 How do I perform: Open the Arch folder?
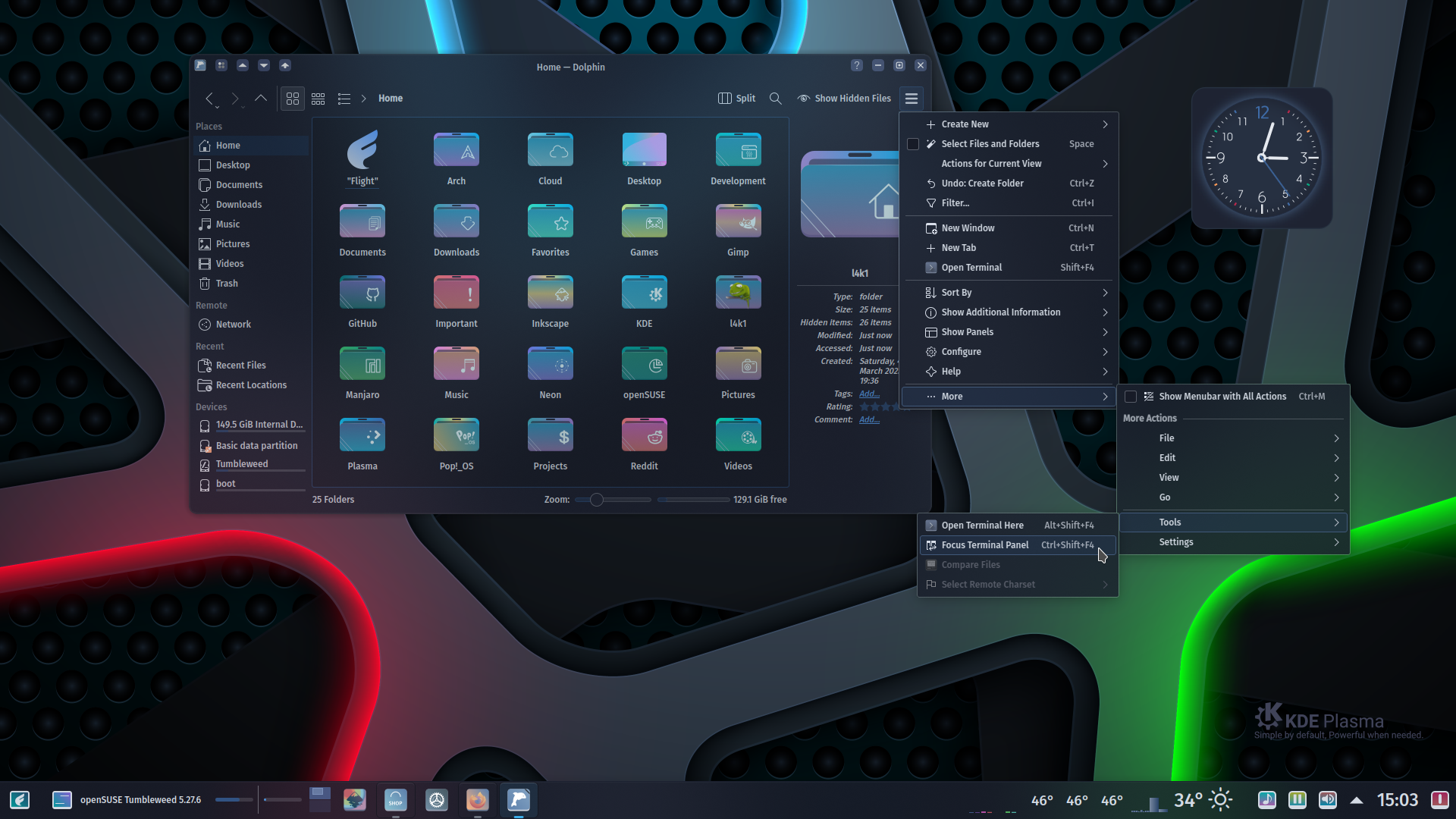click(457, 159)
